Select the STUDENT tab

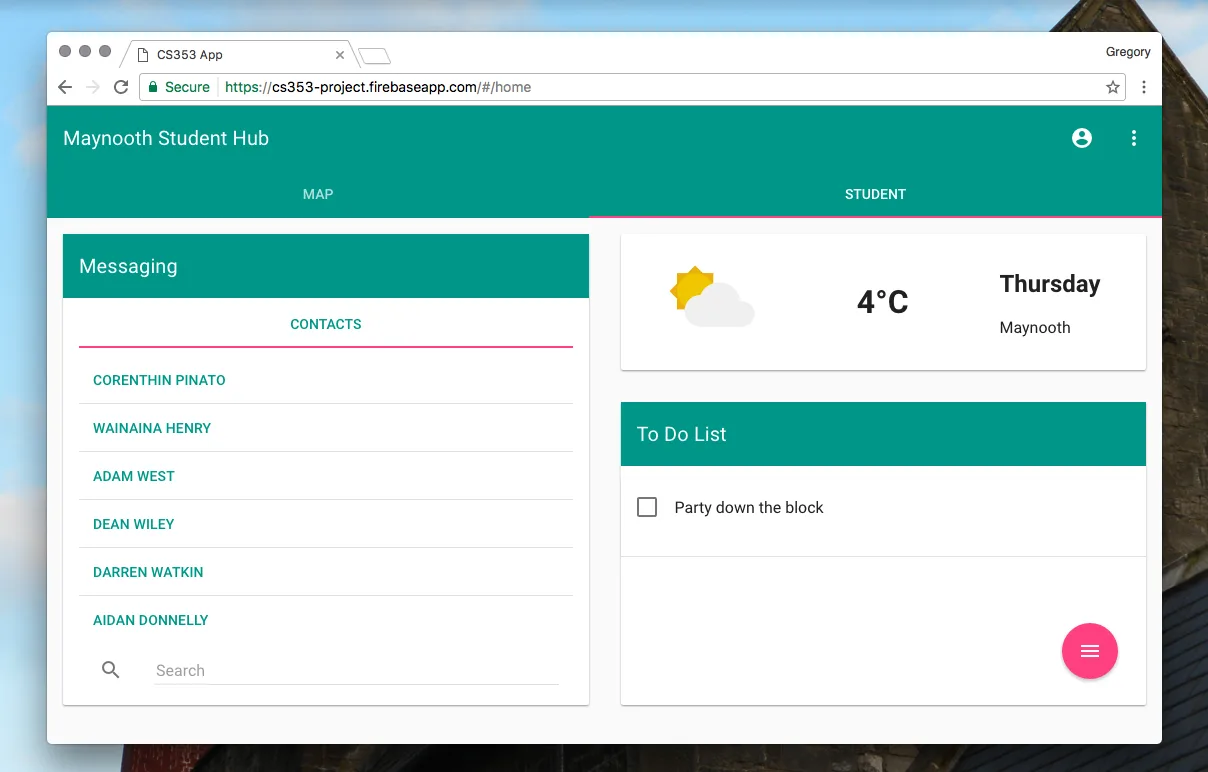click(x=875, y=194)
